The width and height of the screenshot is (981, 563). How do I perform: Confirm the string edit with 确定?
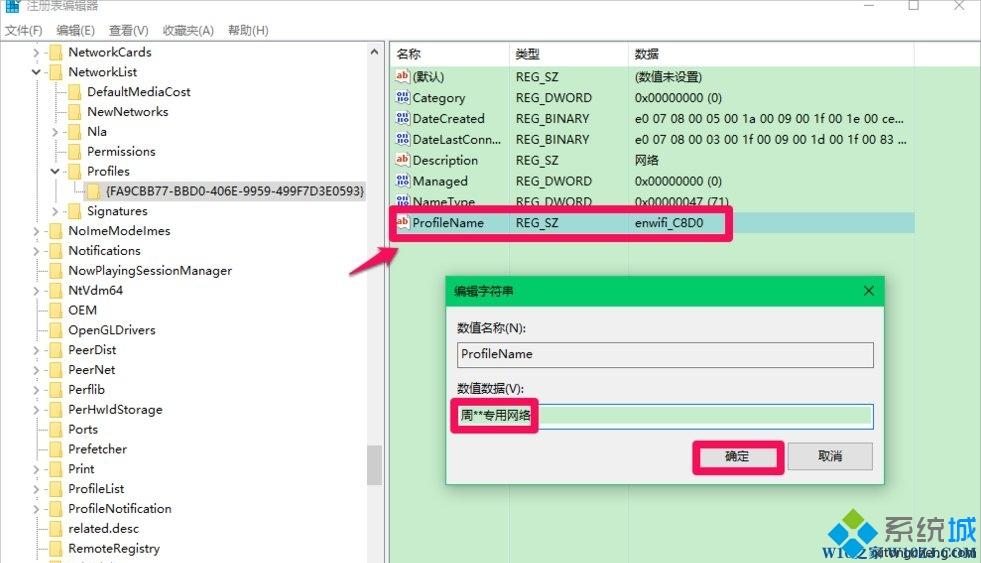(x=737, y=457)
